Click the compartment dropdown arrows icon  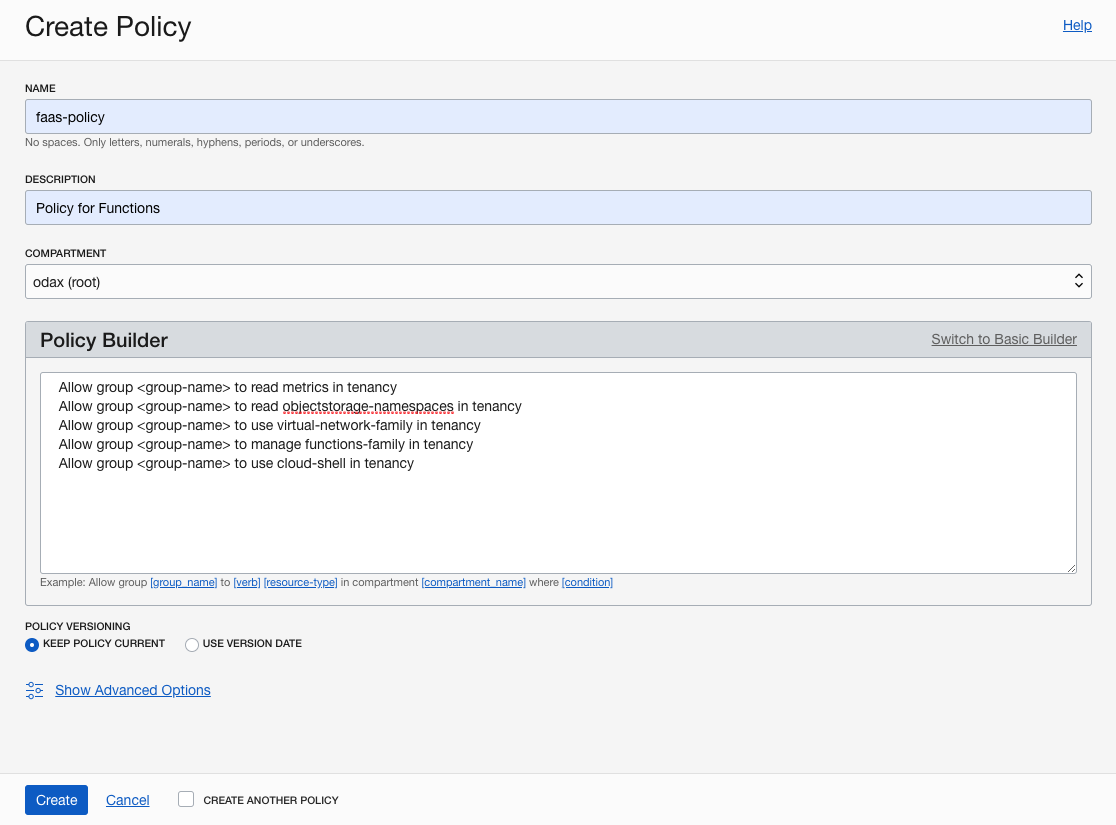(x=1078, y=282)
